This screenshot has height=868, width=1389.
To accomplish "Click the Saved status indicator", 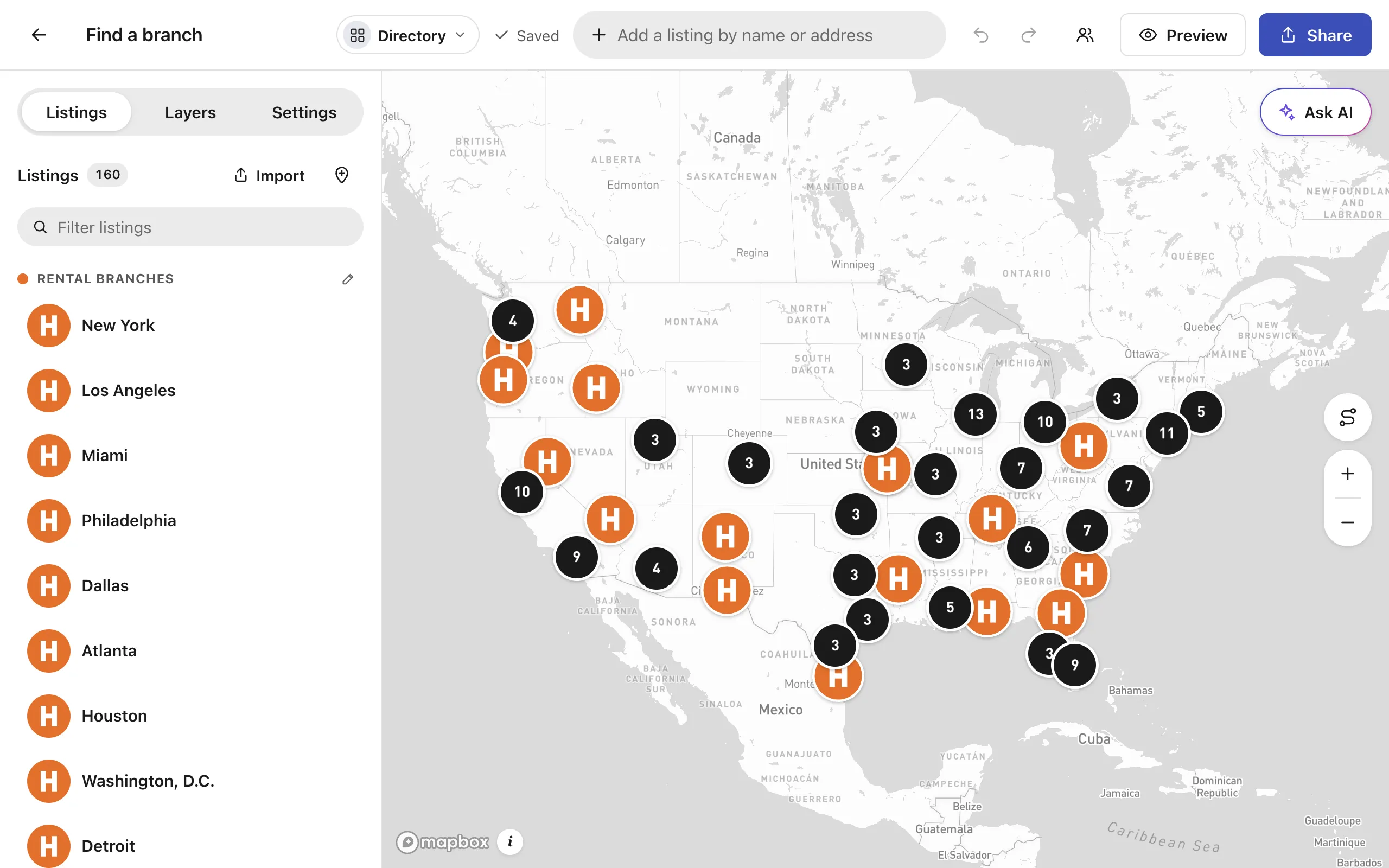I will 526,36.
